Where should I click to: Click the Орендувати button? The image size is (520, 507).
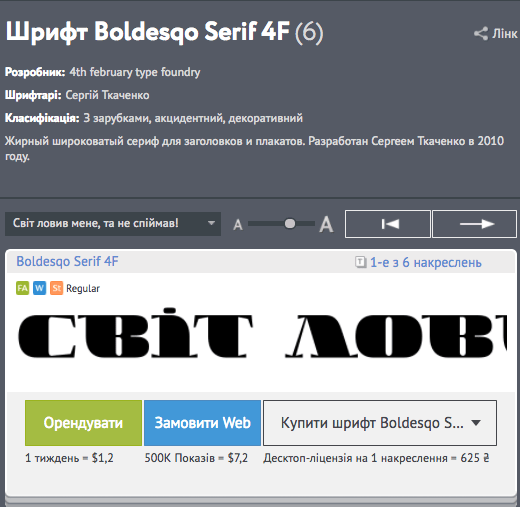83,423
